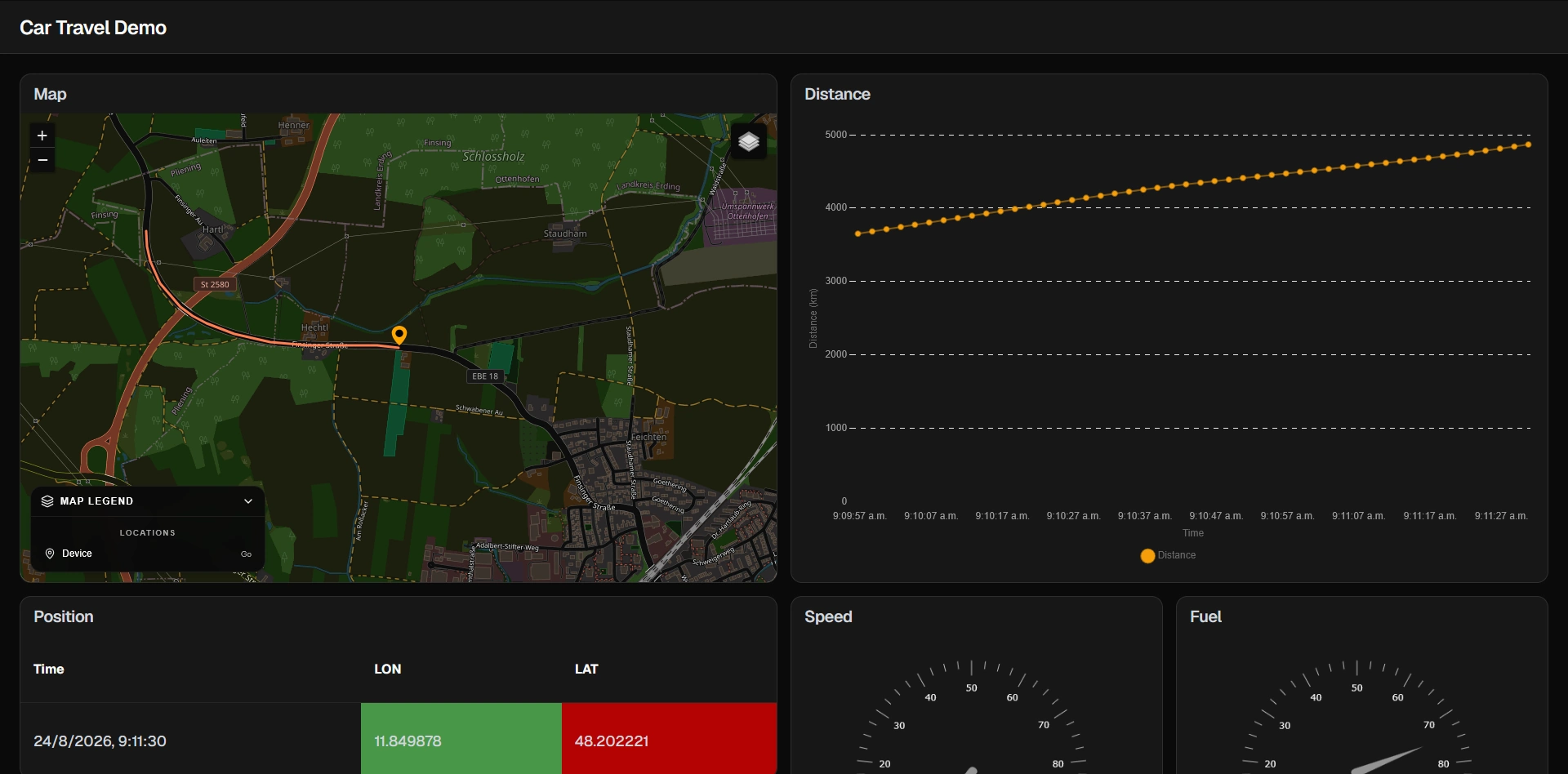The height and width of the screenshot is (774, 1568).
Task: Click the orange device location marker
Action: click(399, 336)
